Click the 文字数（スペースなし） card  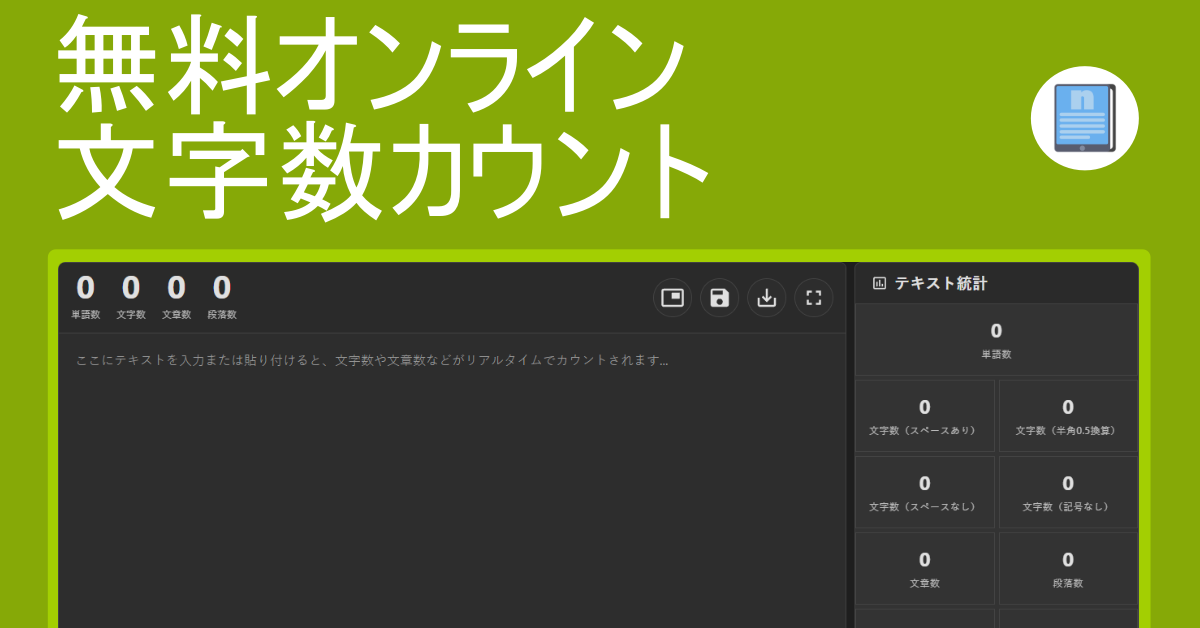click(x=925, y=493)
